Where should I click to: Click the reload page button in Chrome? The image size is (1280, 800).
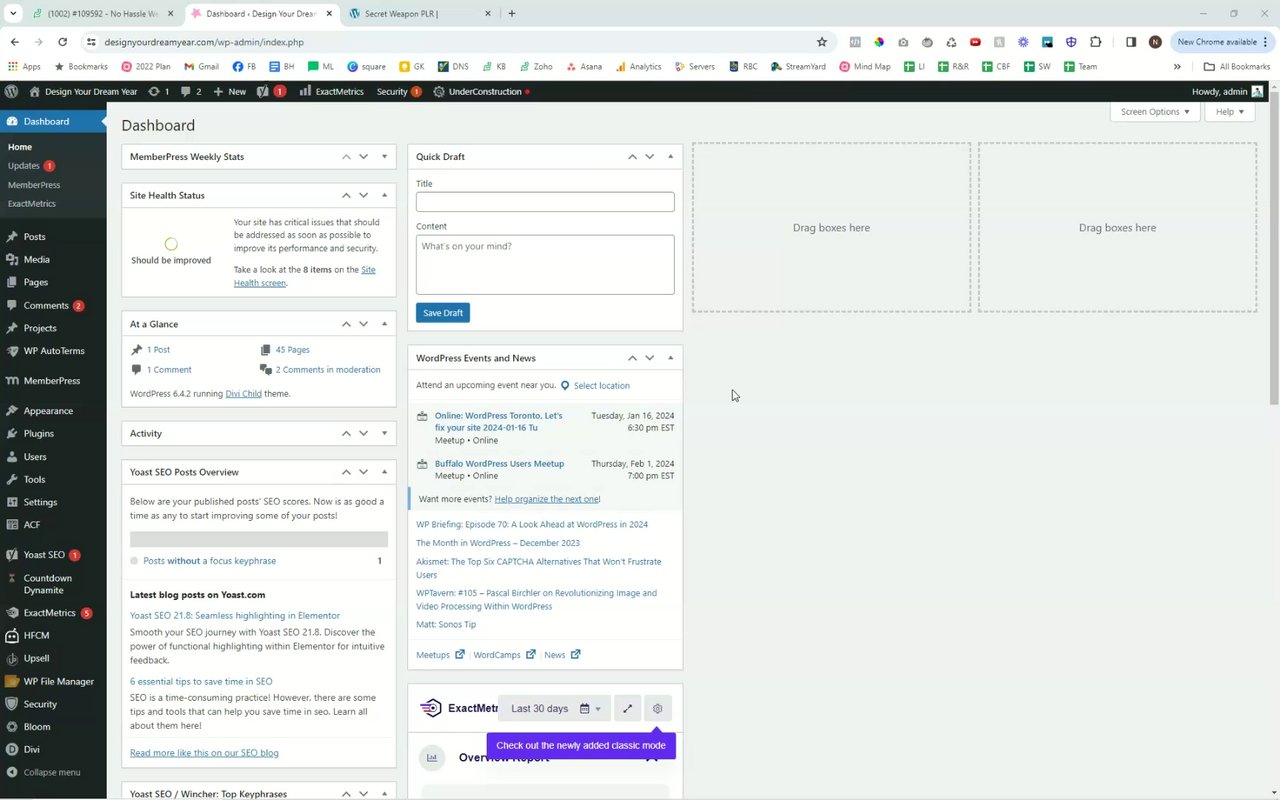pos(62,42)
